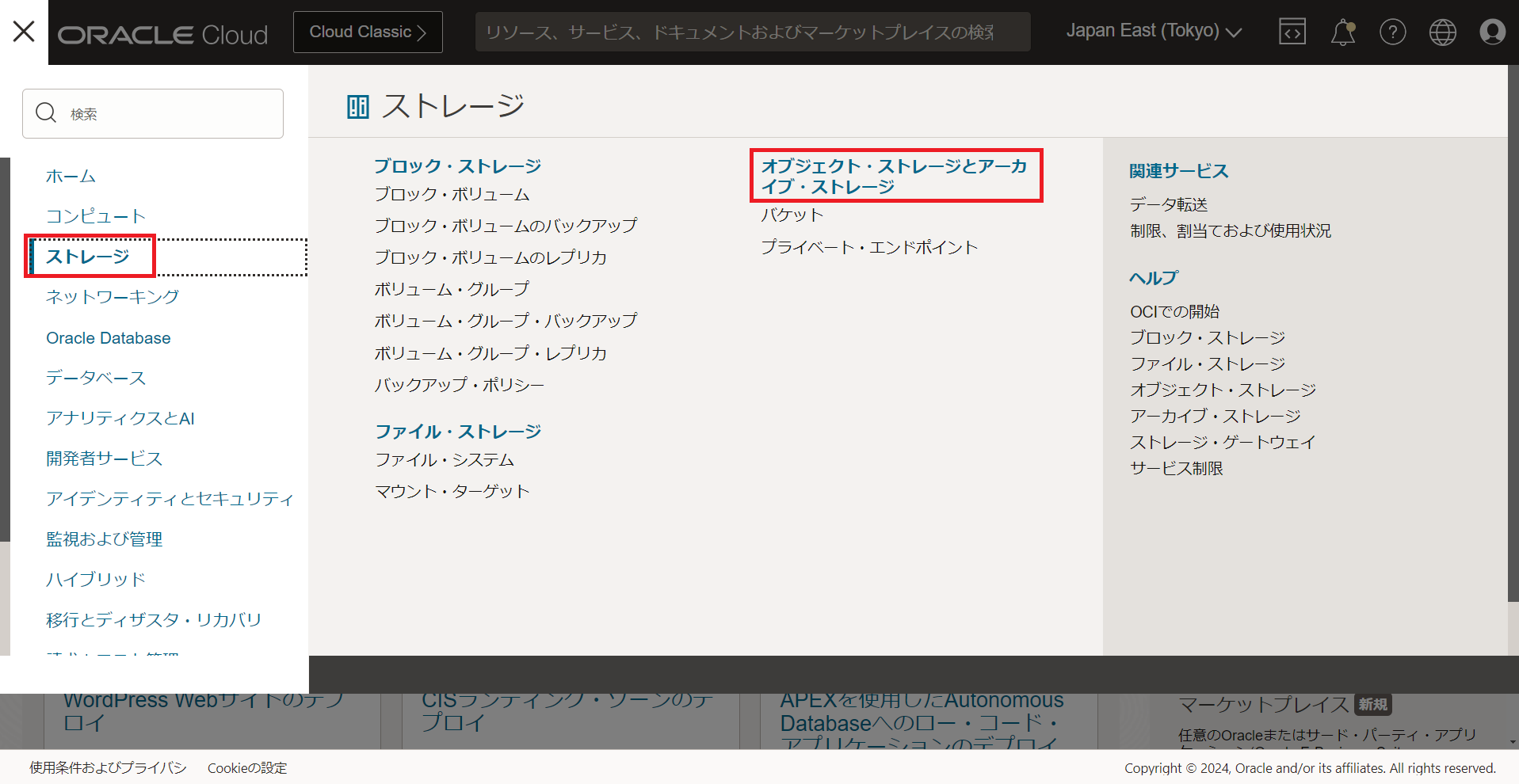Select アイデンティティとセキュリティ in the sidebar
1519x784 pixels.
point(170,498)
